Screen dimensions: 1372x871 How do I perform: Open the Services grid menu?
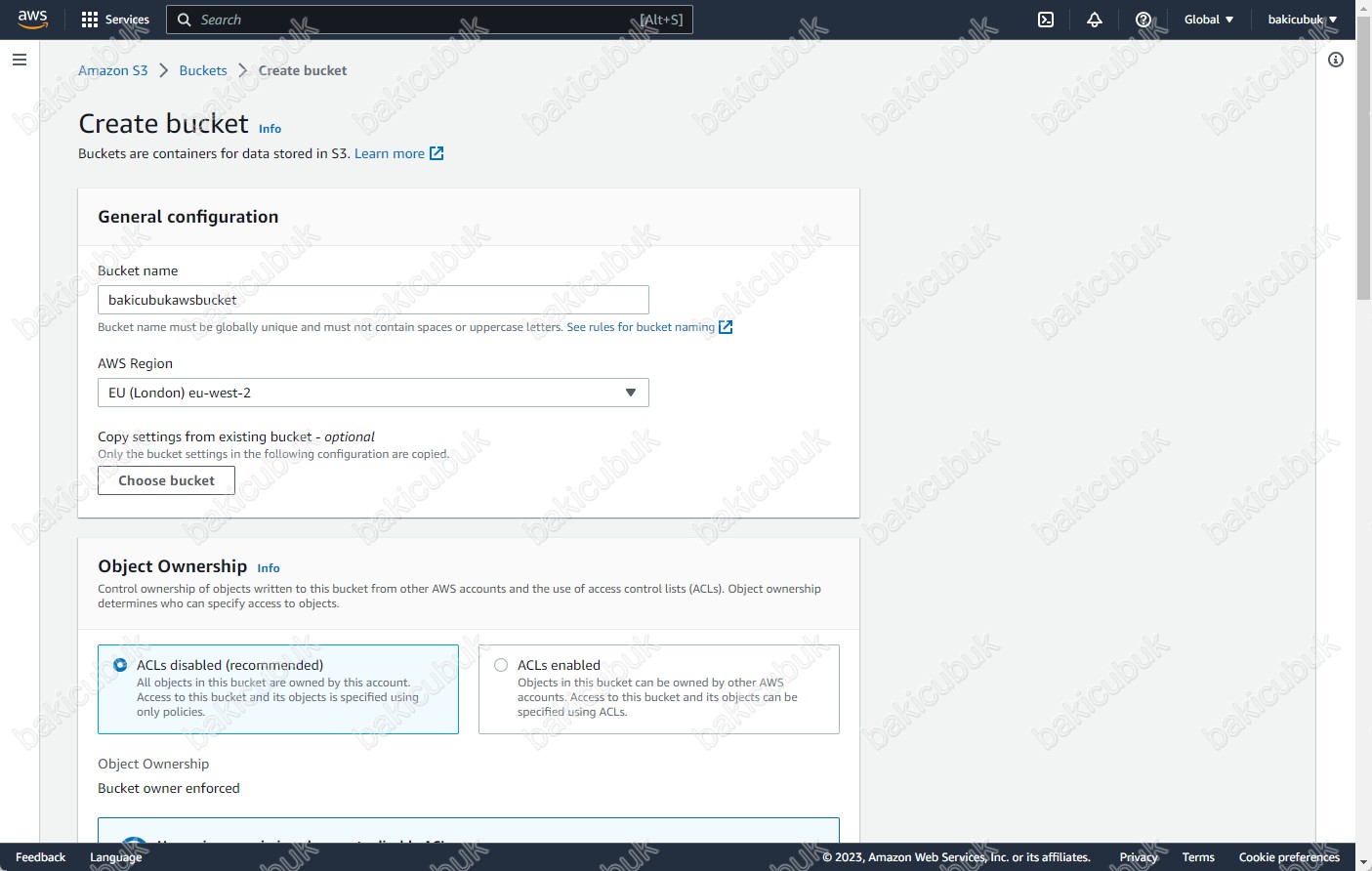(115, 20)
